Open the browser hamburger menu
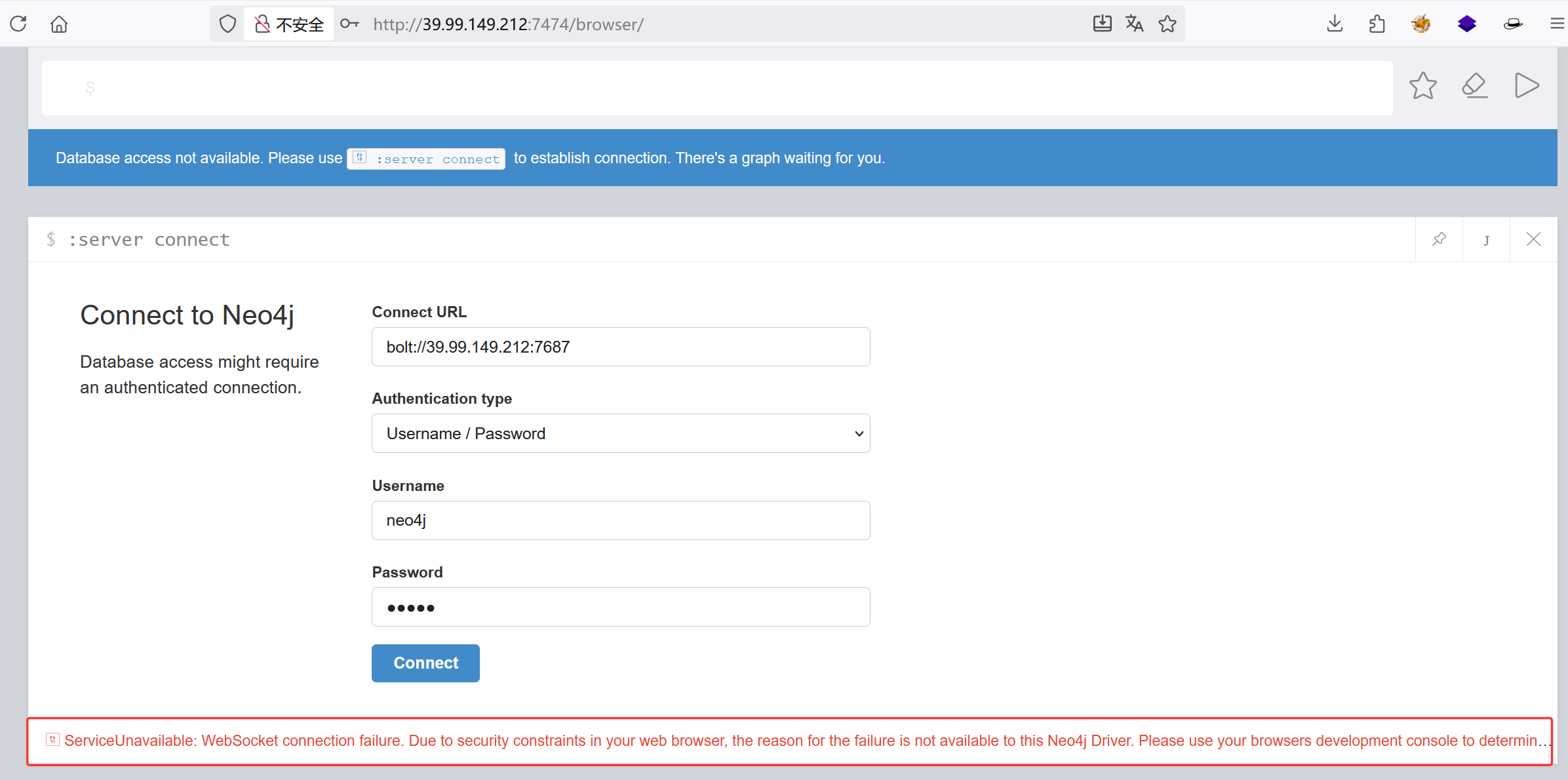The height and width of the screenshot is (780, 1568). [1557, 24]
